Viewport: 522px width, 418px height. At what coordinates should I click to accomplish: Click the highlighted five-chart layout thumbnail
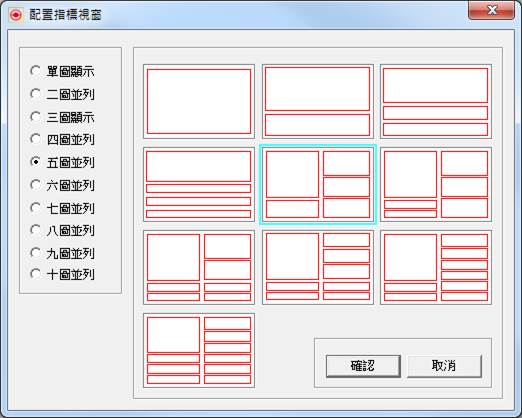[318, 184]
